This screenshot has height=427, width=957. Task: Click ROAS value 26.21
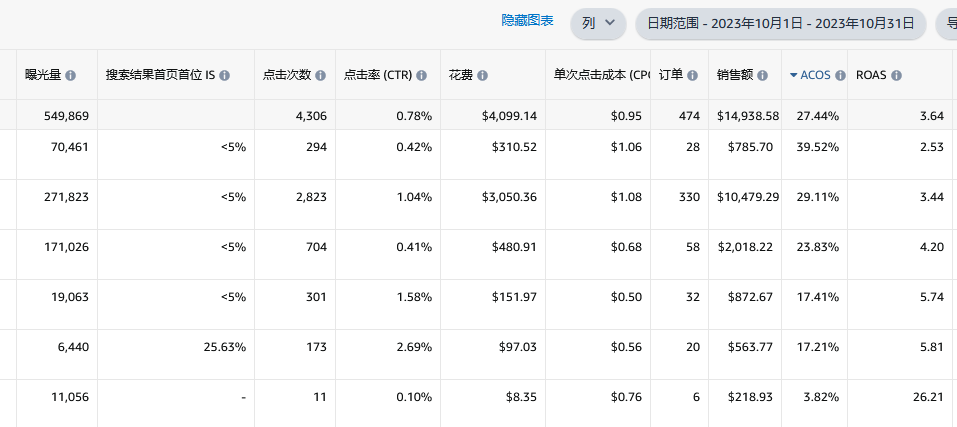pos(928,397)
